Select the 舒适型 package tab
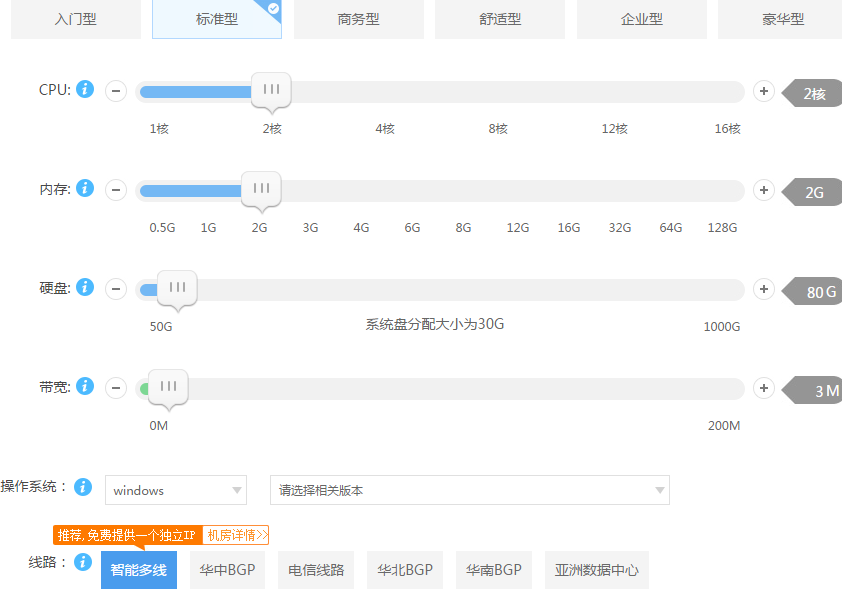 (500, 19)
